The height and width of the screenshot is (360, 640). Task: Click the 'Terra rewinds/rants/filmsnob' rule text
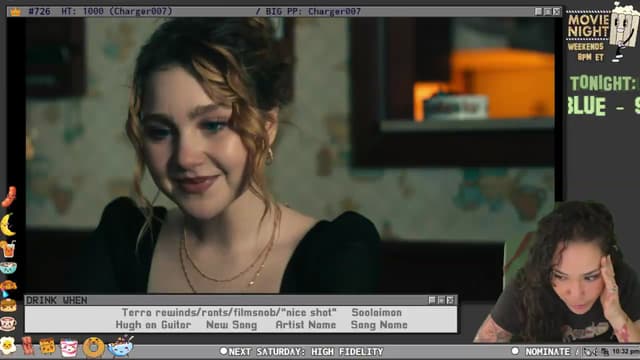point(229,313)
